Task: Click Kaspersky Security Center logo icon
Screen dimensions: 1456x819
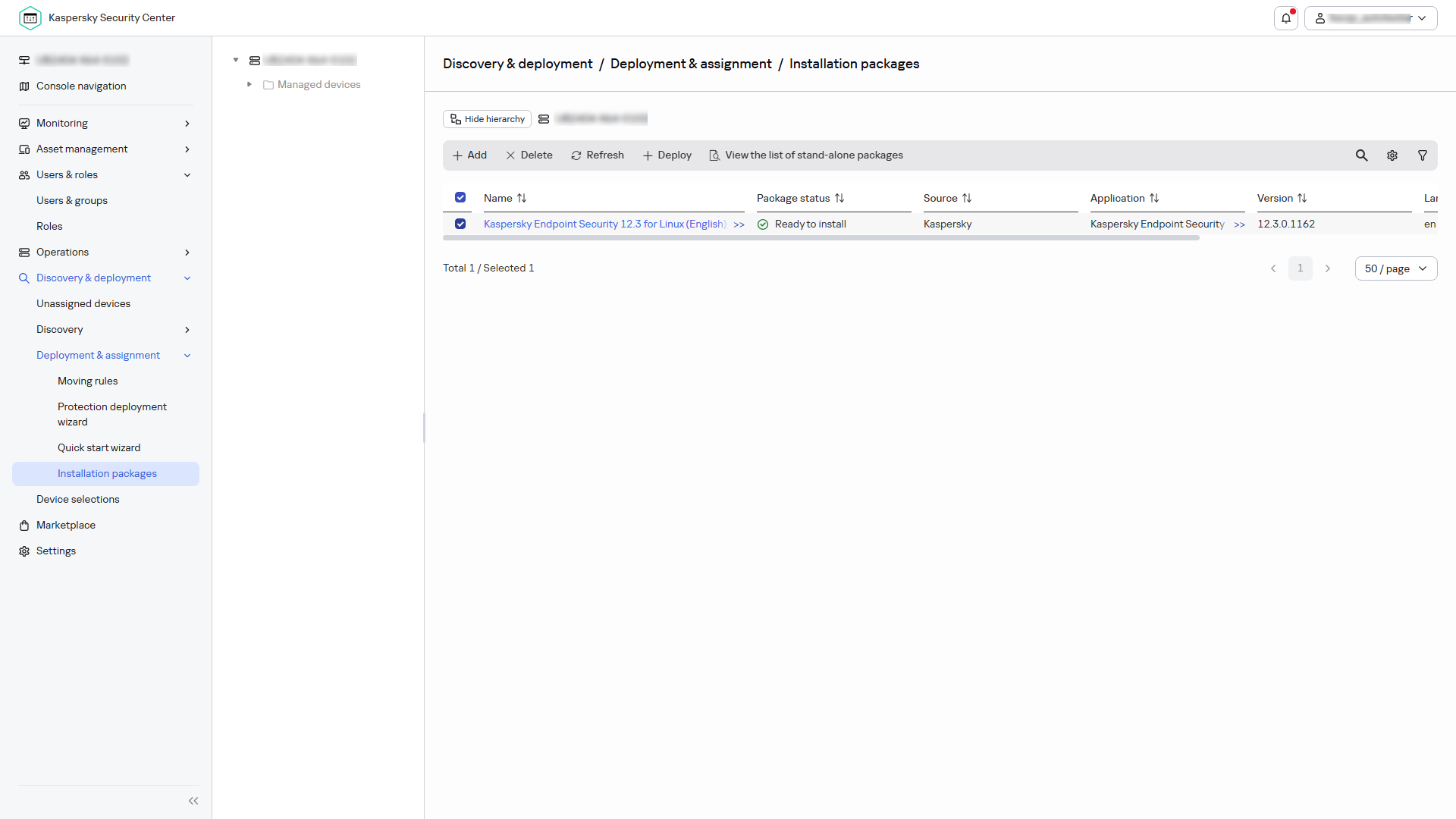Action: (30, 18)
